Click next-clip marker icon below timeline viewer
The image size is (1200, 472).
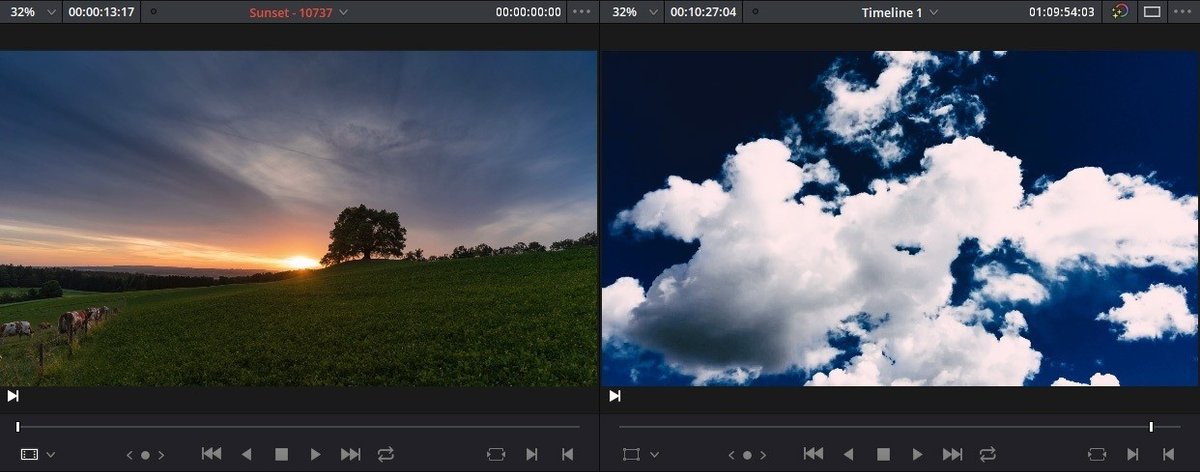point(615,396)
